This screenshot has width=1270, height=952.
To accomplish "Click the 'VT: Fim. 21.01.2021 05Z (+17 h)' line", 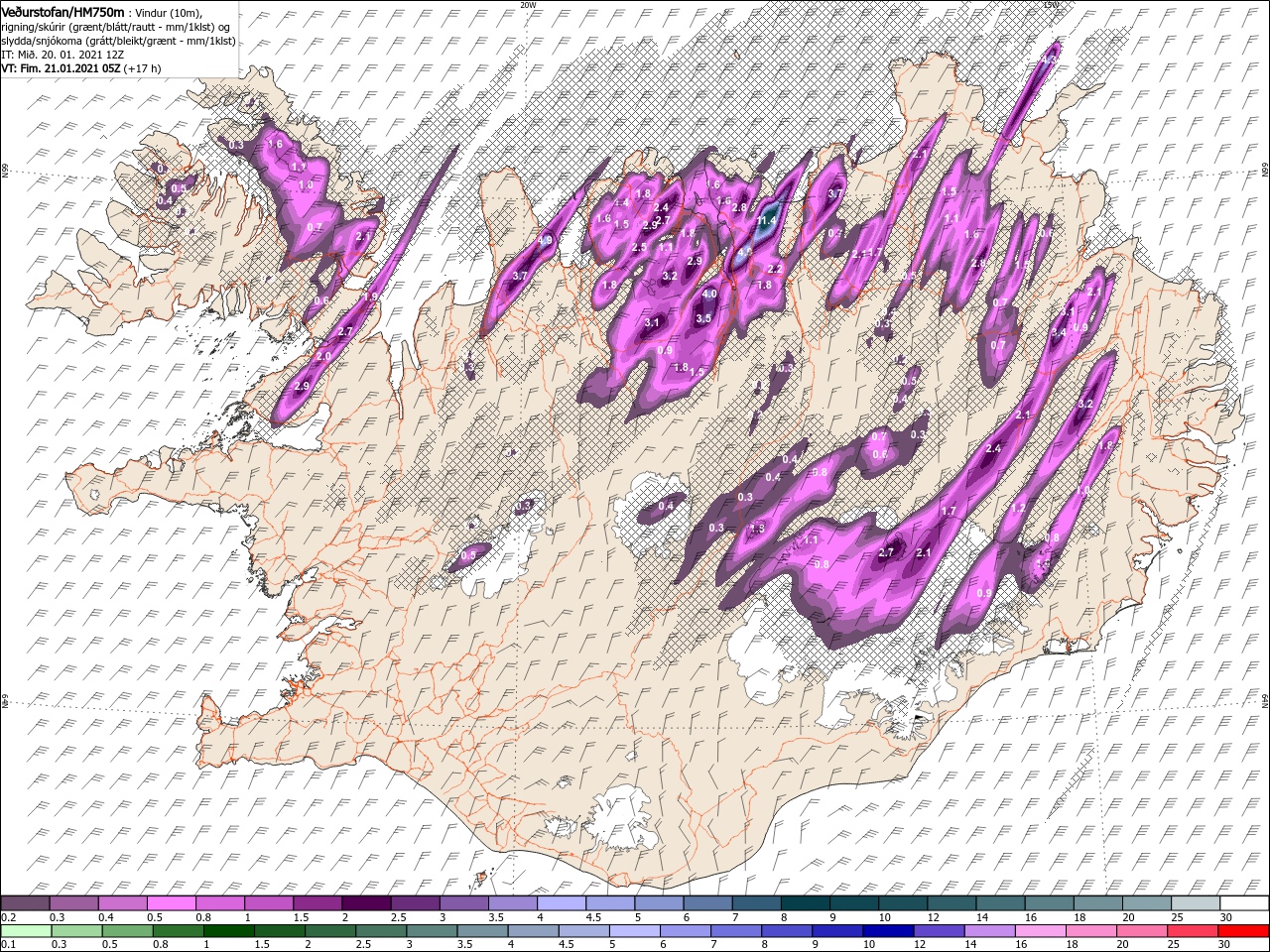I will (81, 68).
